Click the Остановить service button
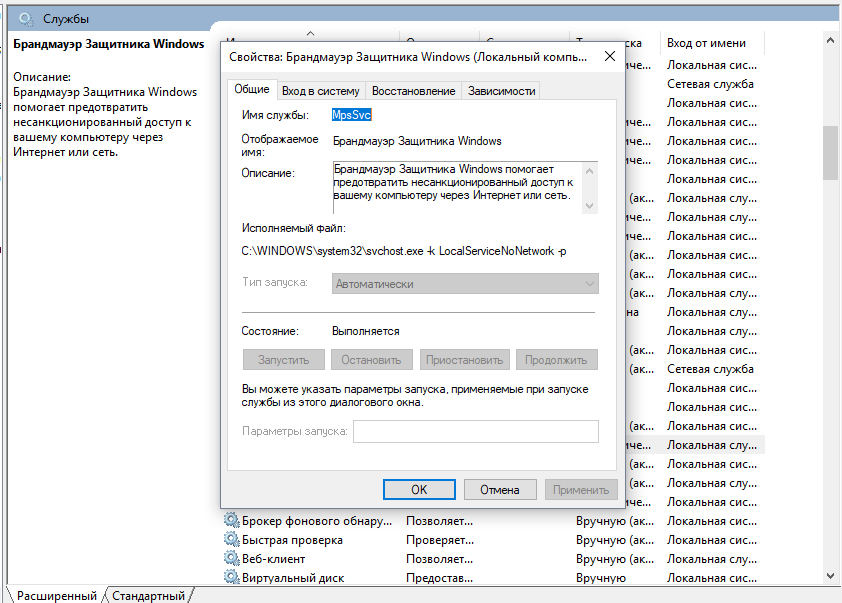Viewport: 842px width, 603px height. 372,360
